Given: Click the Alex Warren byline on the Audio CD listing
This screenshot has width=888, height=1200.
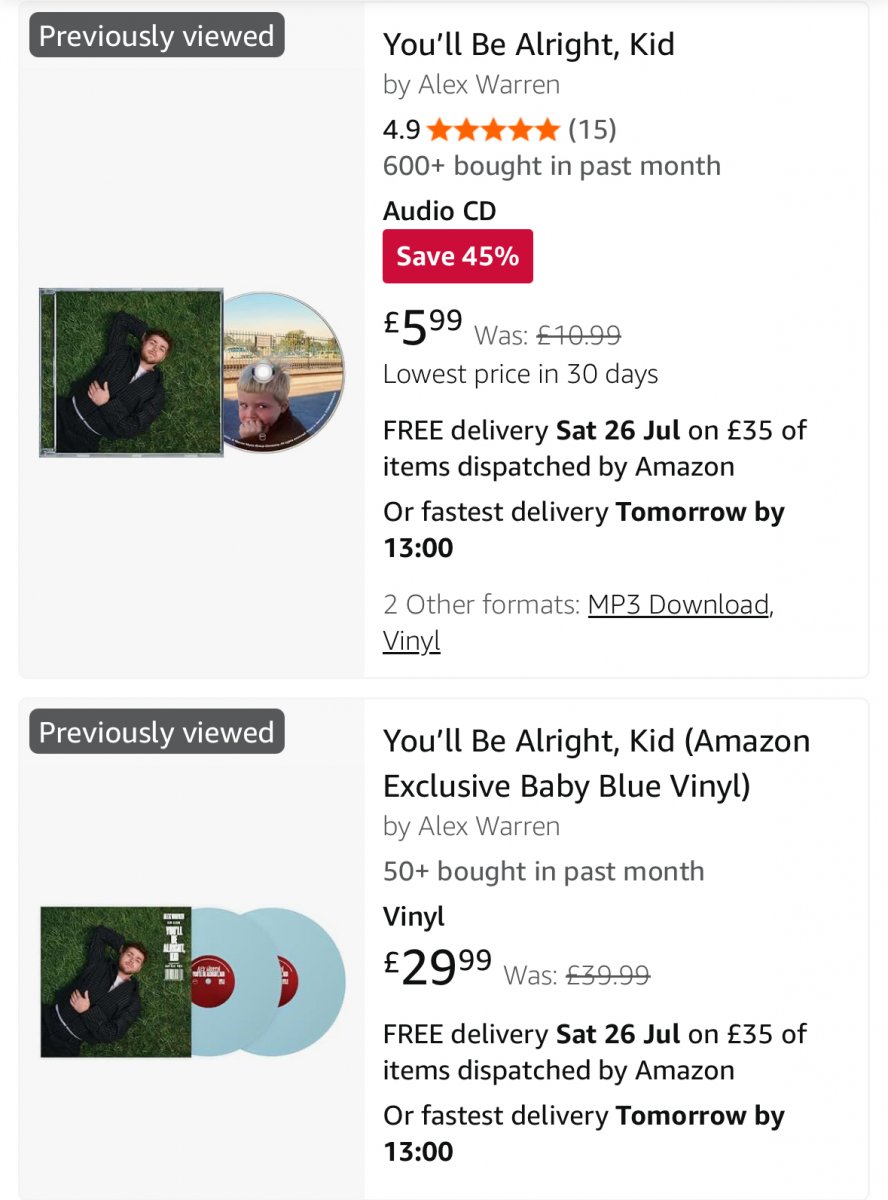Looking at the screenshot, I should pos(471,85).
